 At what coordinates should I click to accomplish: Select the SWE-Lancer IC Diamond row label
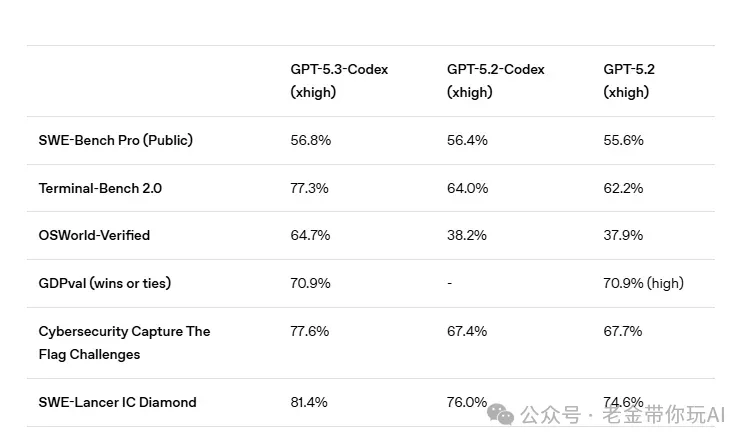[x=117, y=402]
